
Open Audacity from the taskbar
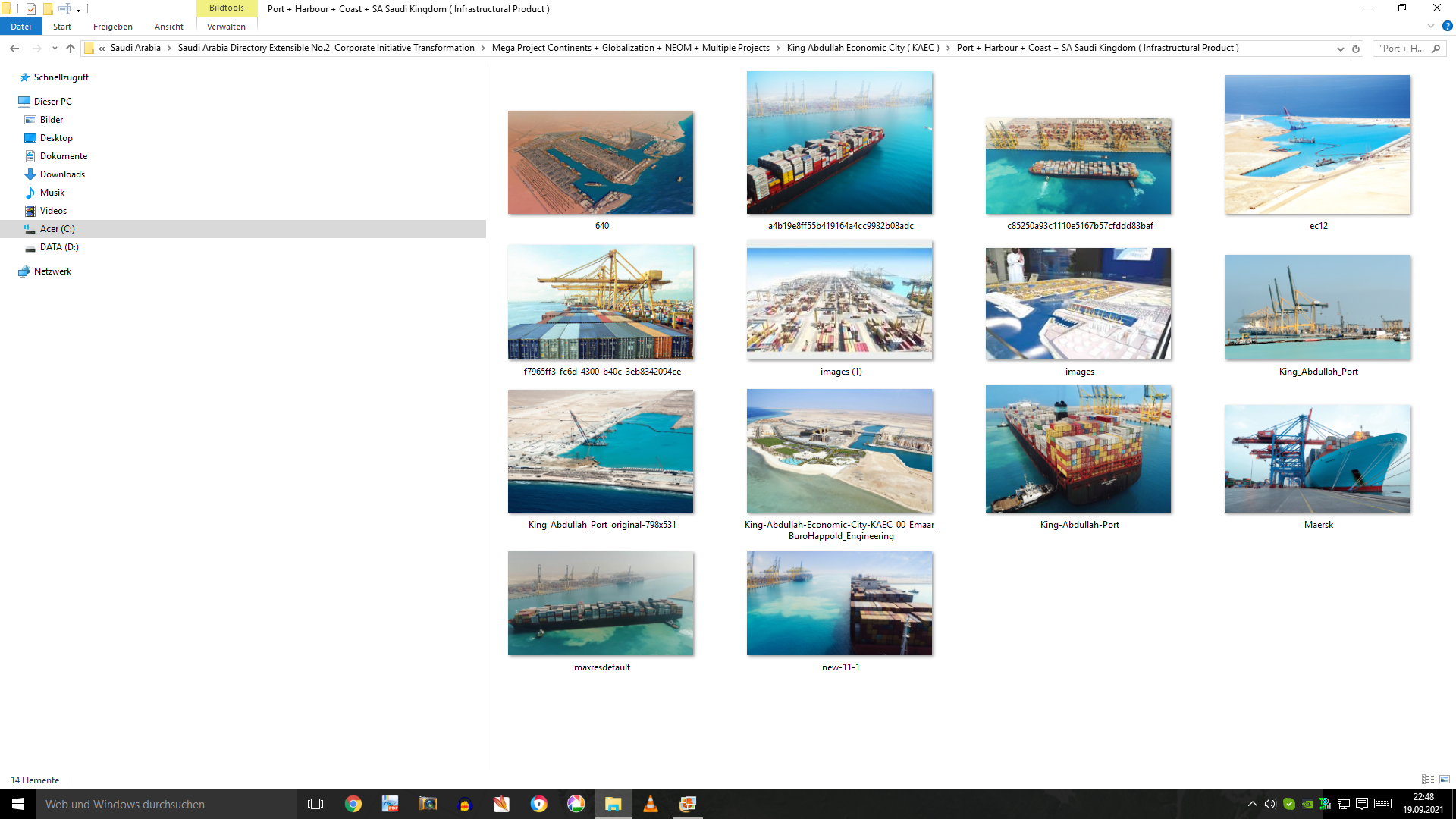click(465, 804)
